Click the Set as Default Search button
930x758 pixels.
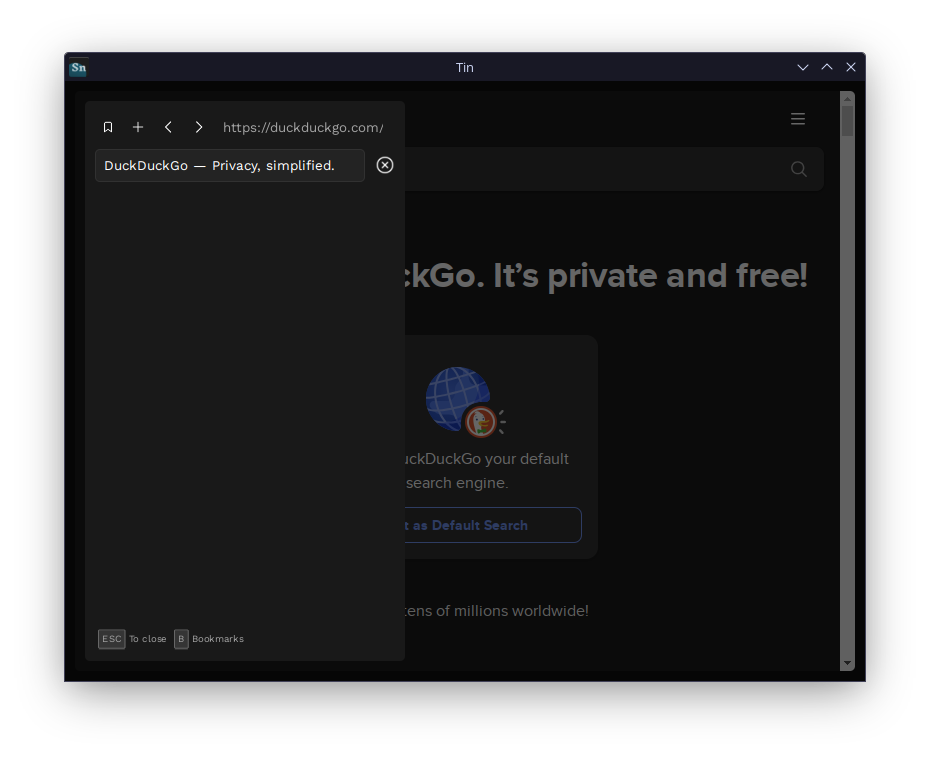tap(493, 525)
